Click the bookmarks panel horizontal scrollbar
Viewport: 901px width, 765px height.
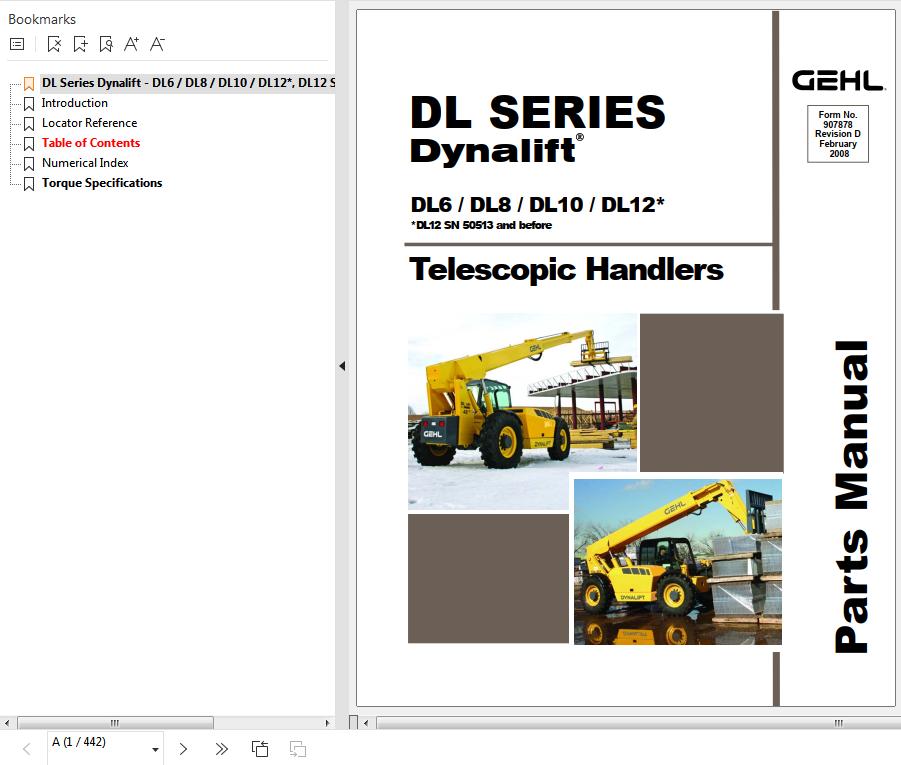tap(115, 723)
